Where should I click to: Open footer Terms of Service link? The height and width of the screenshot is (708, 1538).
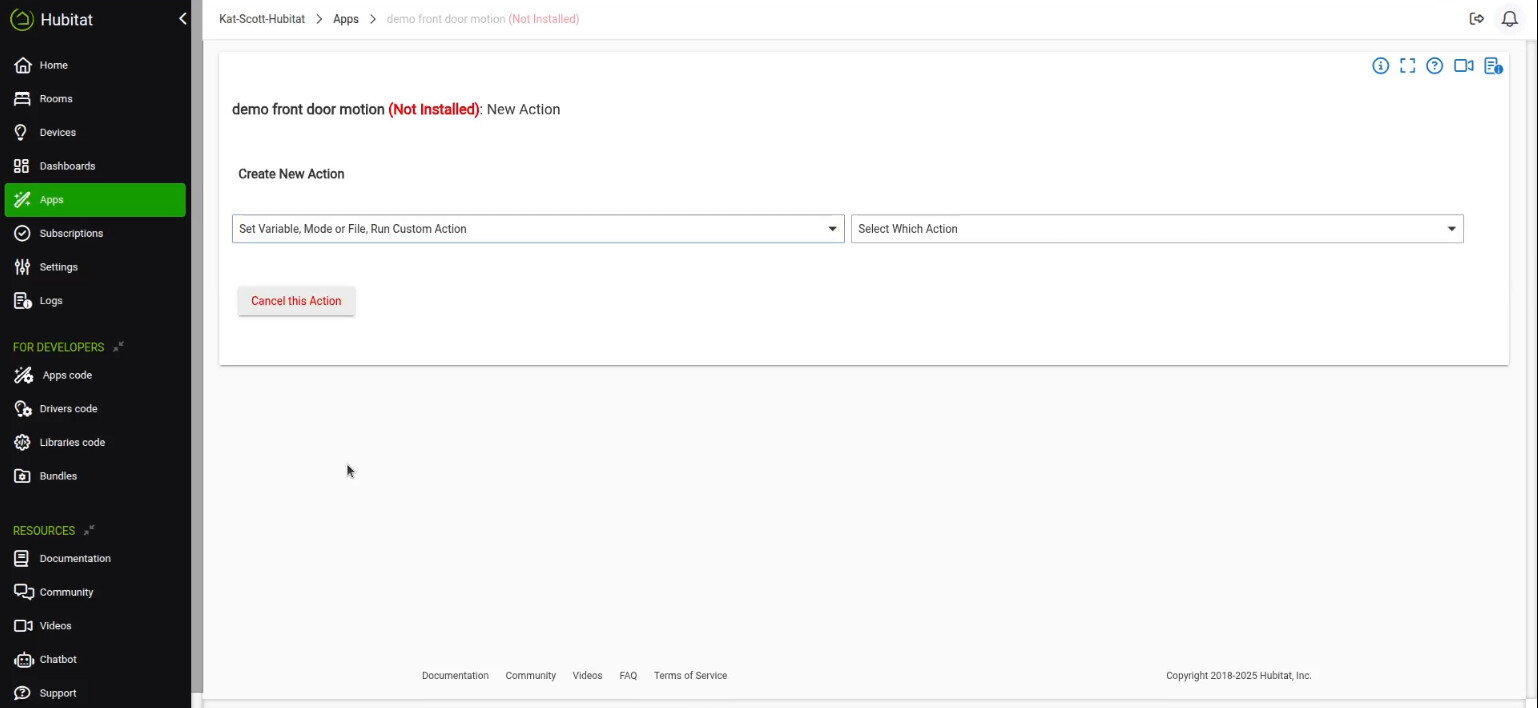691,676
